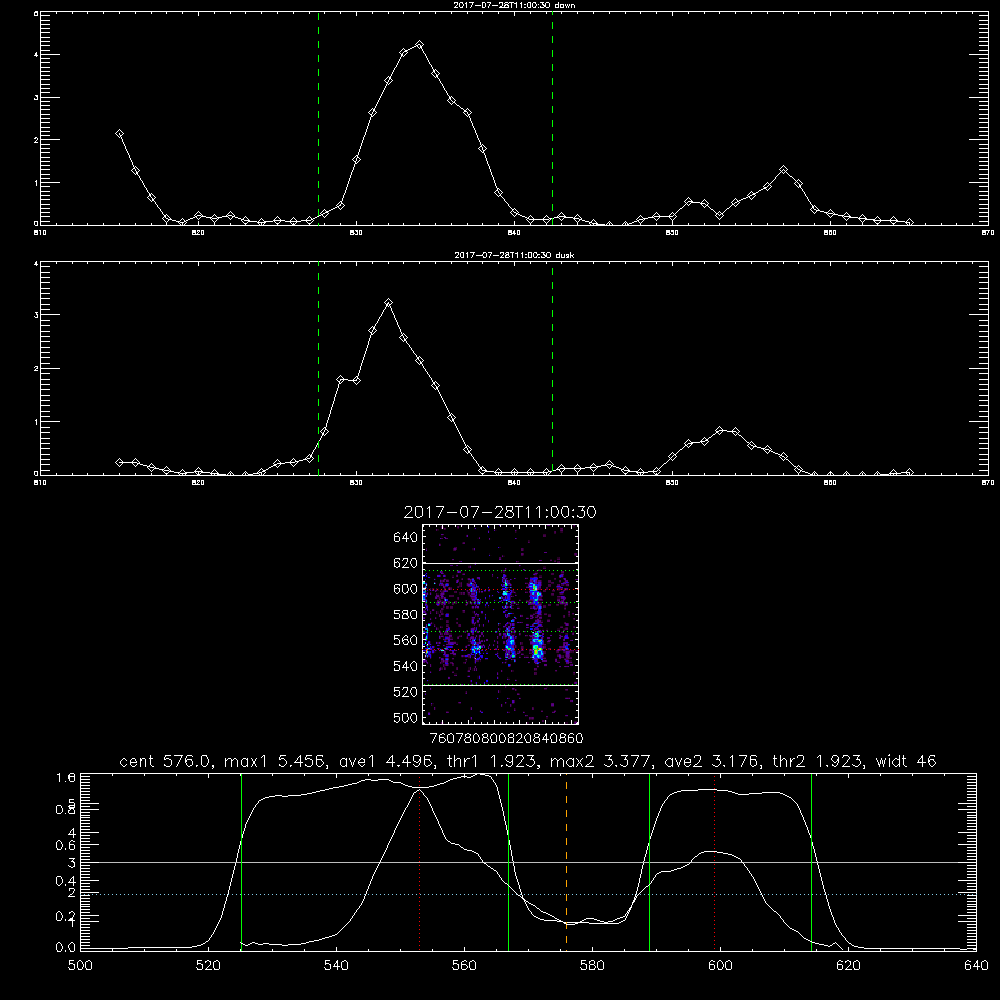This screenshot has height=1000, width=1000.
Task: Click the highest diamond marker in dusk plot
Action: click(x=388, y=302)
